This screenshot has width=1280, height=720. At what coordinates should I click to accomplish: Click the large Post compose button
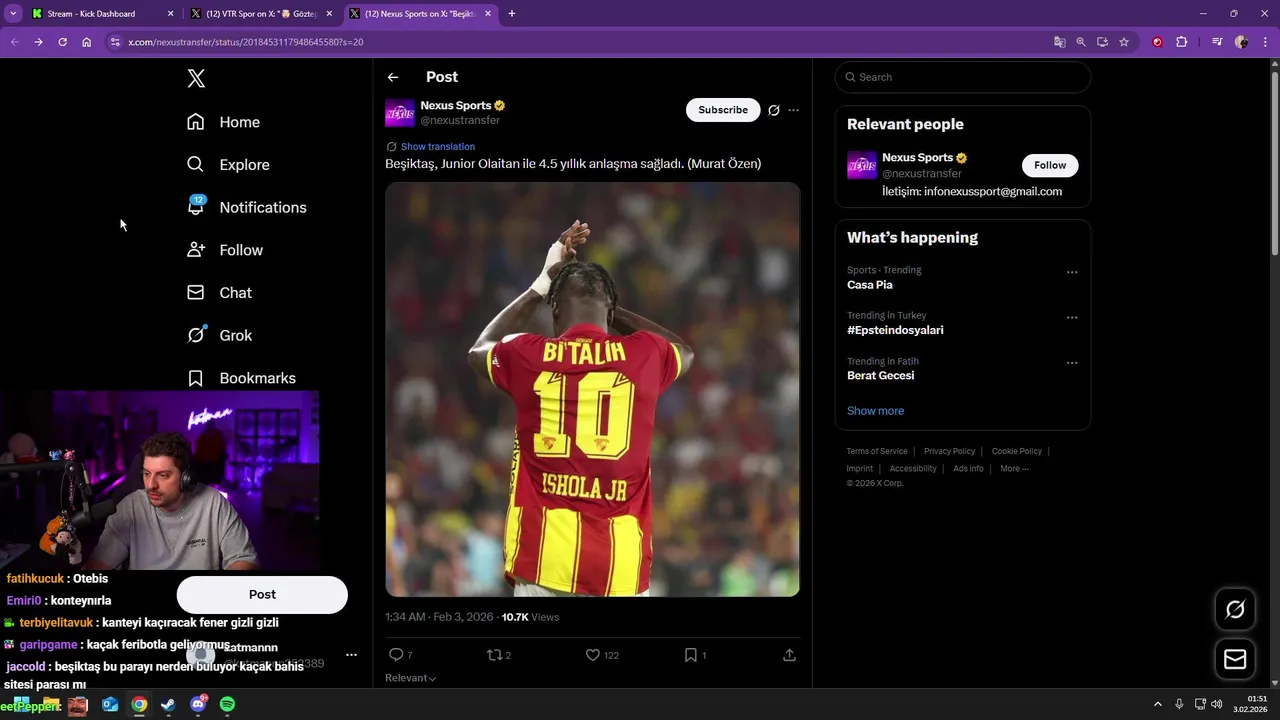pos(262,594)
